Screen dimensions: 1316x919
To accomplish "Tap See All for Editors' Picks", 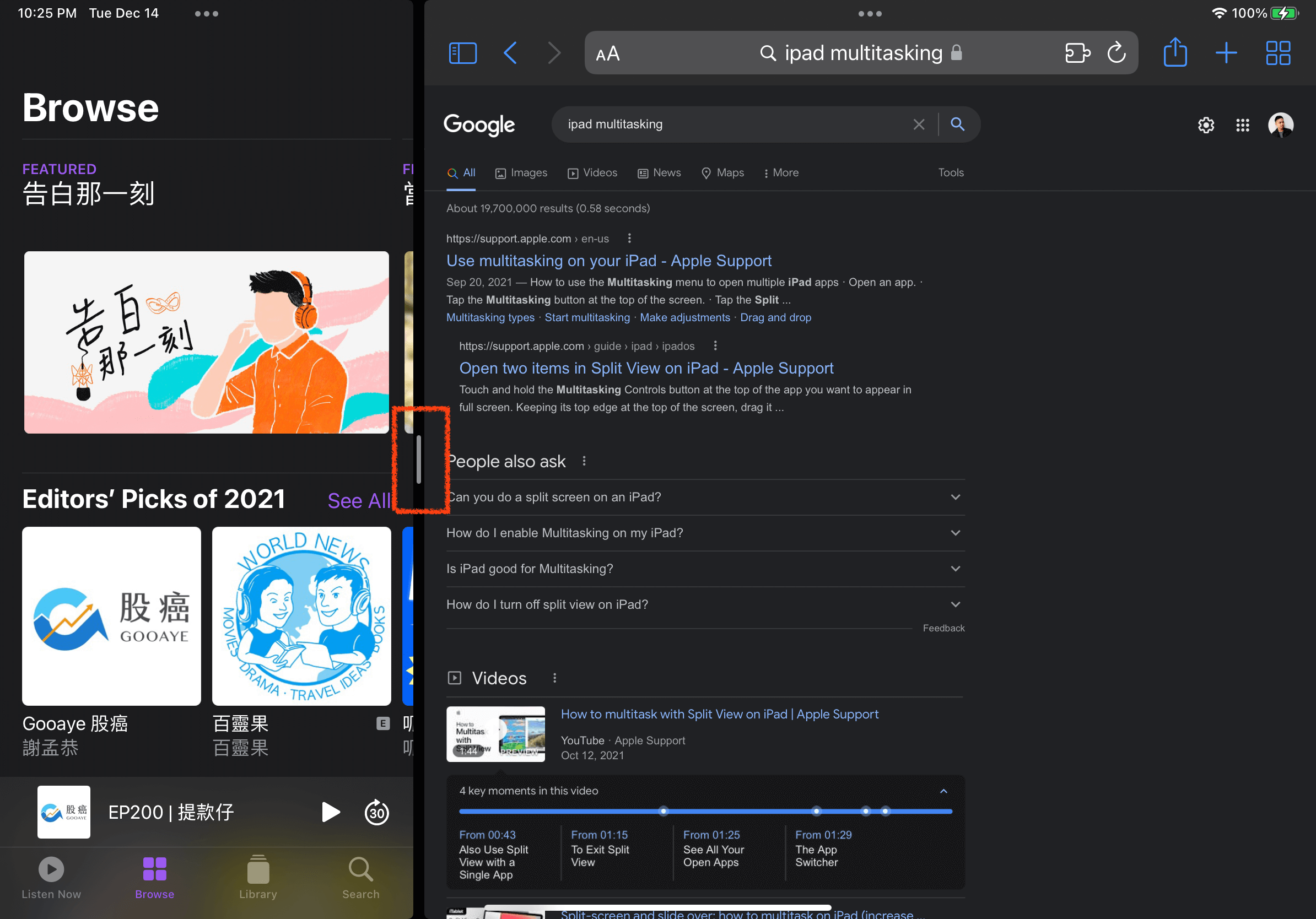I will pyautogui.click(x=359, y=501).
